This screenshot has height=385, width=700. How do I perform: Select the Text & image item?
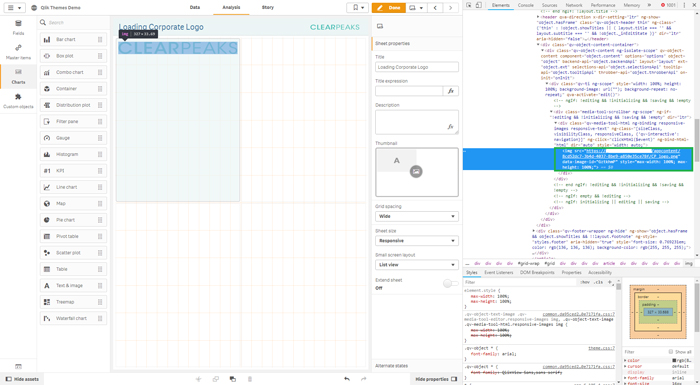tap(73, 286)
